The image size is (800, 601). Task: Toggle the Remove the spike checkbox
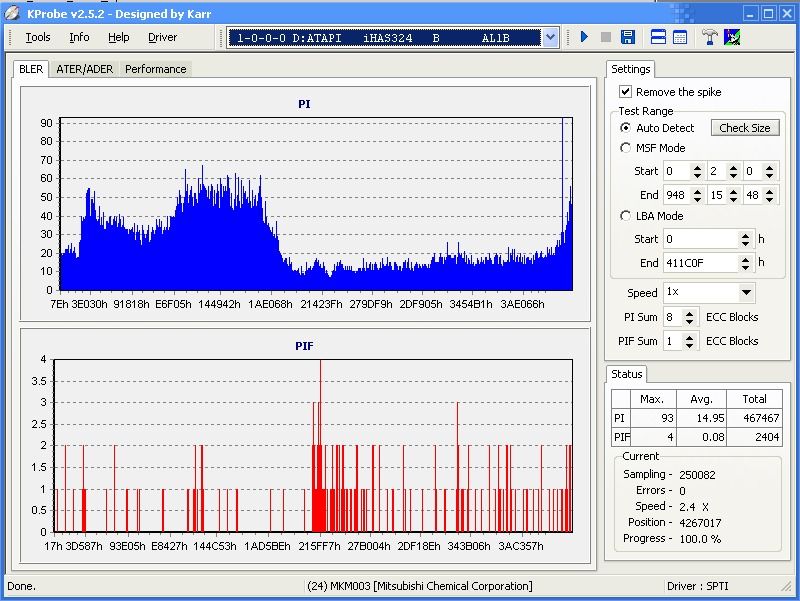(626, 92)
